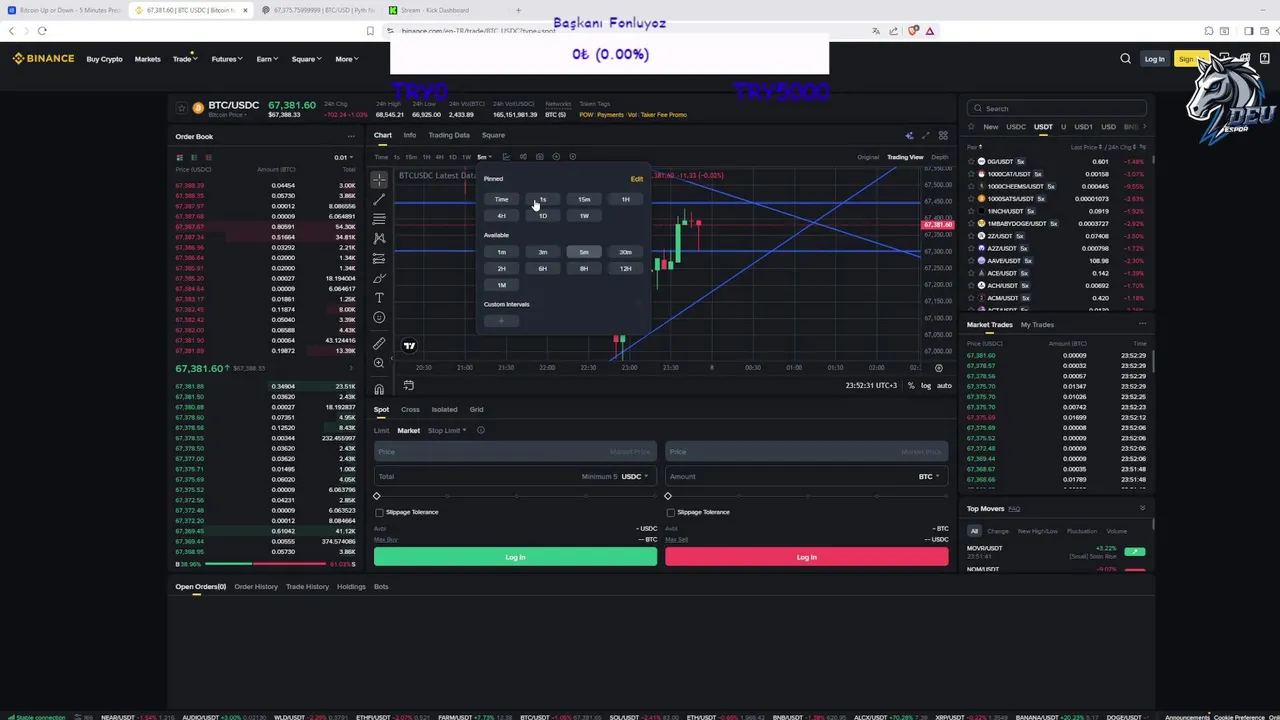Switch chart to Depth view
Viewport: 1280px width, 720px height.
coord(940,157)
